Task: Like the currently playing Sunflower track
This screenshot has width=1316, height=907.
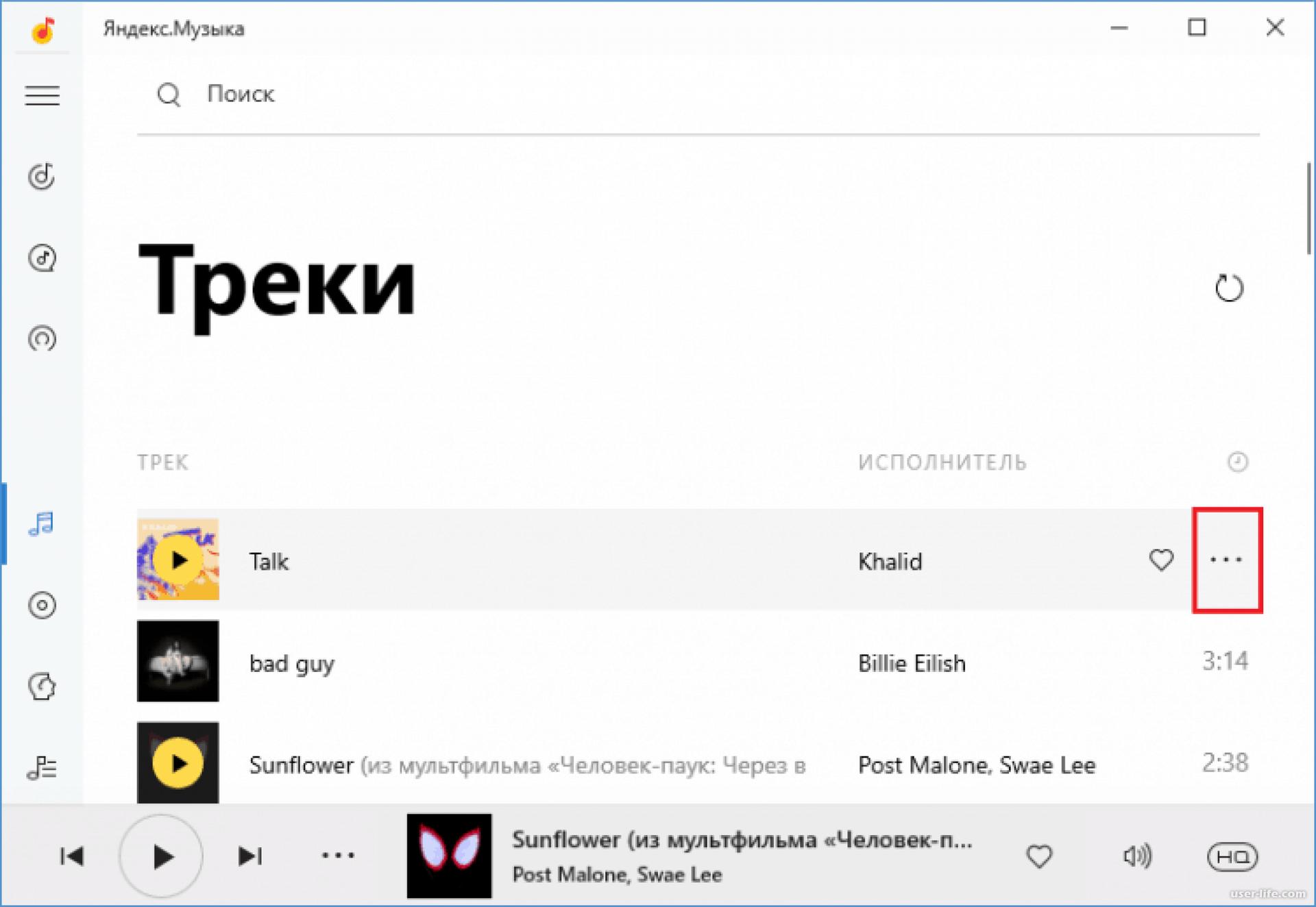Action: point(1039,856)
